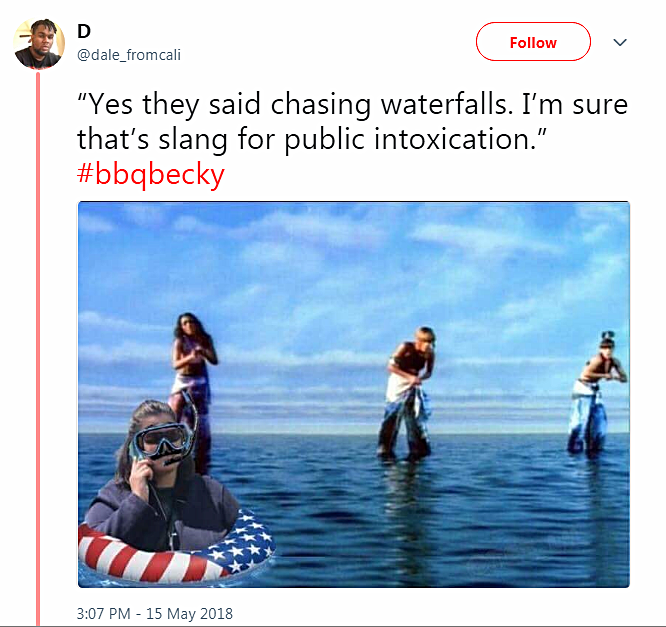Click the 3:07 PM time in the timestamp
The height and width of the screenshot is (627, 666).
pyautogui.click(x=103, y=613)
